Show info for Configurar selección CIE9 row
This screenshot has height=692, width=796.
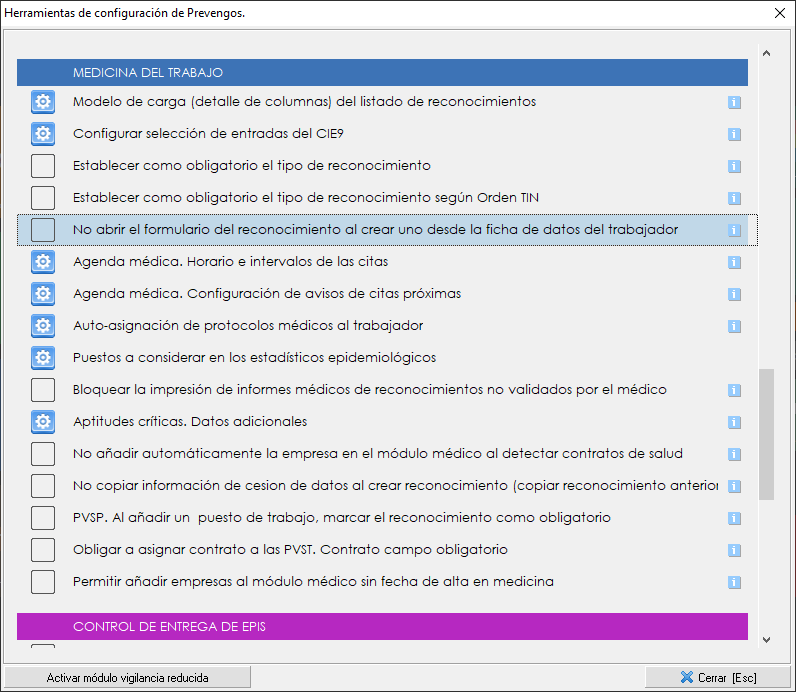(734, 134)
